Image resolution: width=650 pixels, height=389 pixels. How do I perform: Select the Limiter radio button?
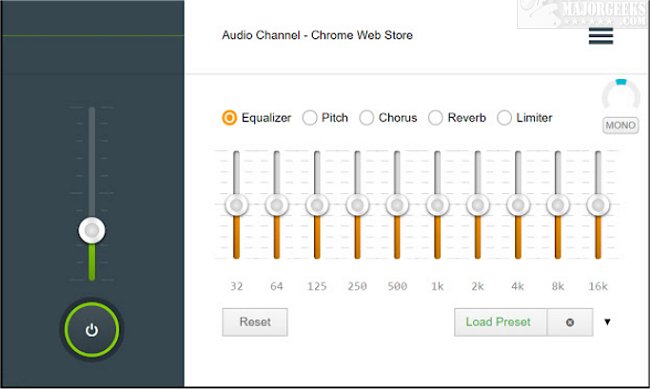click(504, 118)
